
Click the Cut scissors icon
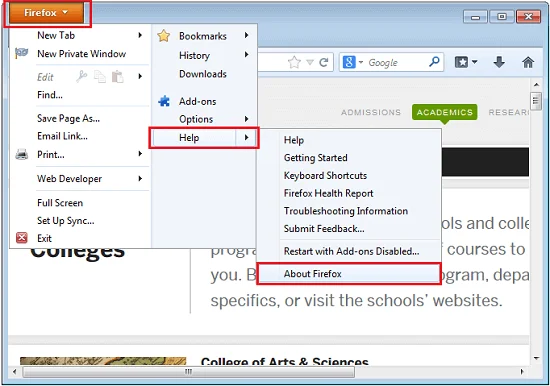(81, 76)
